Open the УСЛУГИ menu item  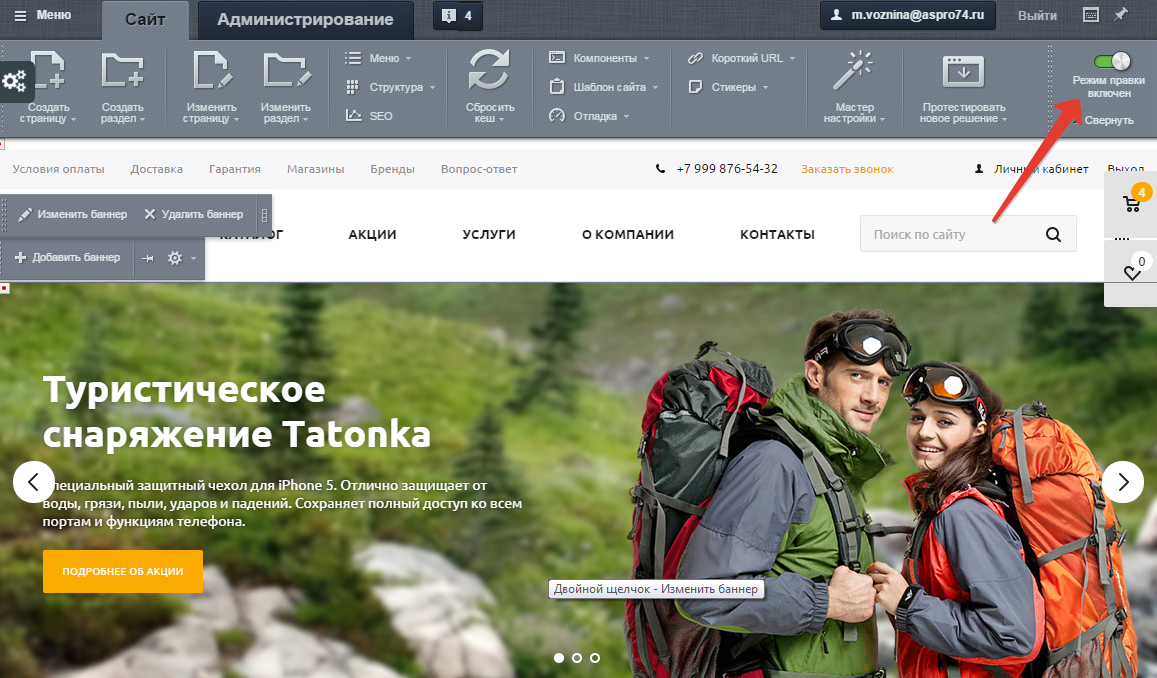(x=488, y=235)
